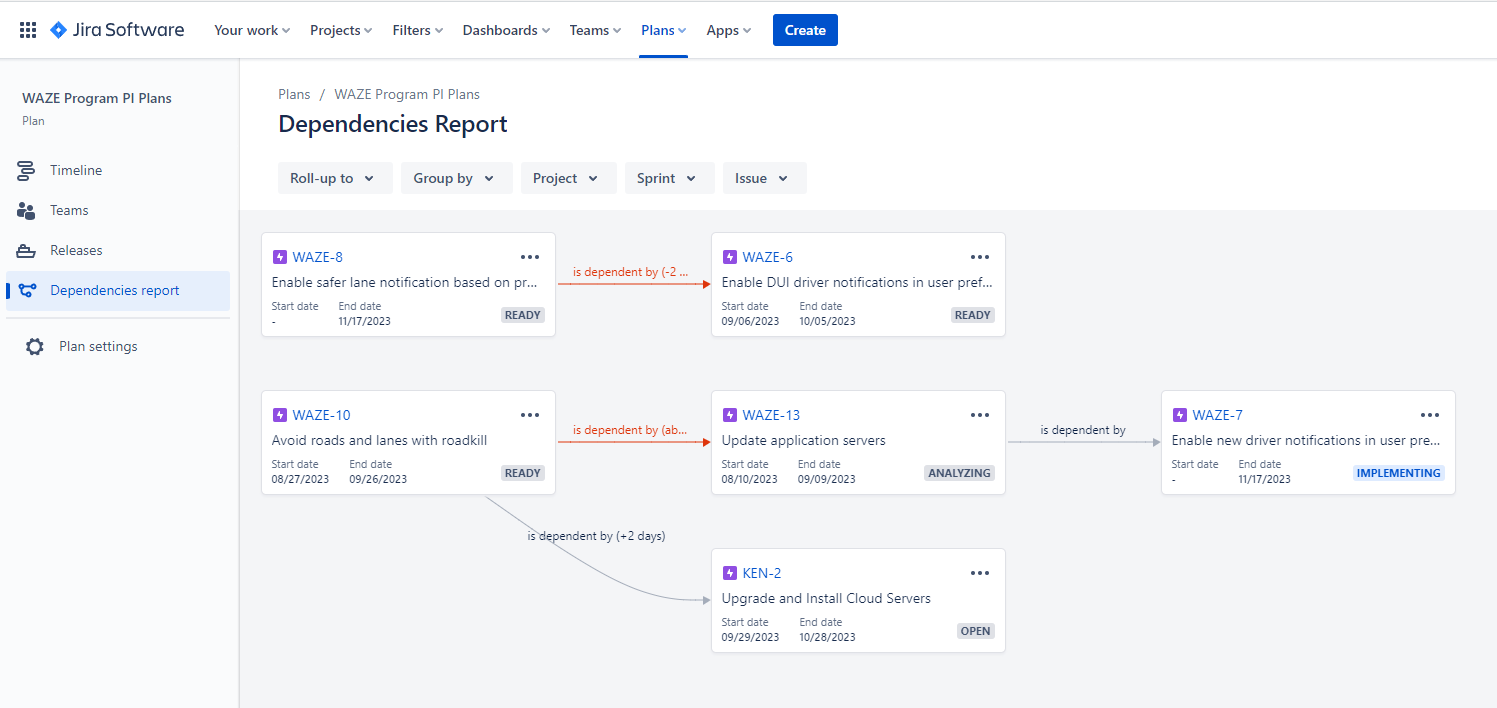Click 'is dependent by' label before WAZE-7
Image resolution: width=1497 pixels, height=708 pixels.
tap(1083, 430)
